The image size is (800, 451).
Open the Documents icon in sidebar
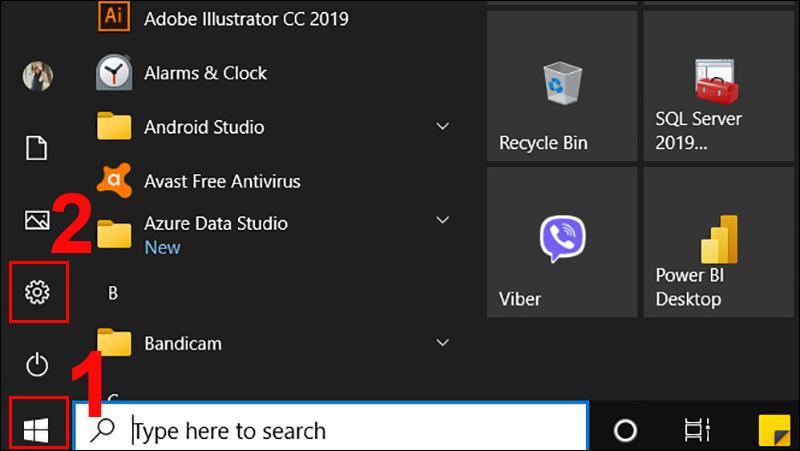(x=37, y=148)
